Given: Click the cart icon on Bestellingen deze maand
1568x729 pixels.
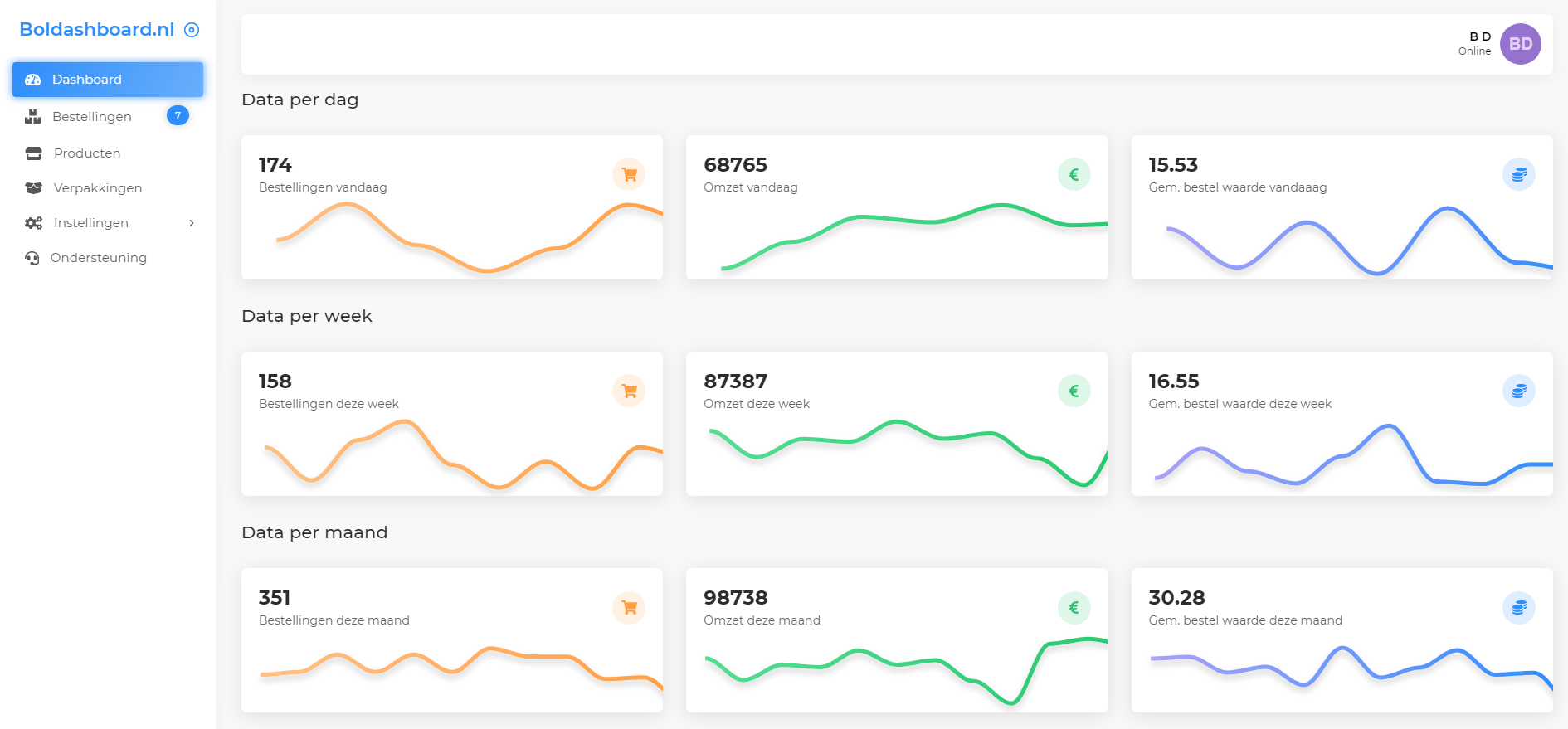Looking at the screenshot, I should tap(629, 607).
